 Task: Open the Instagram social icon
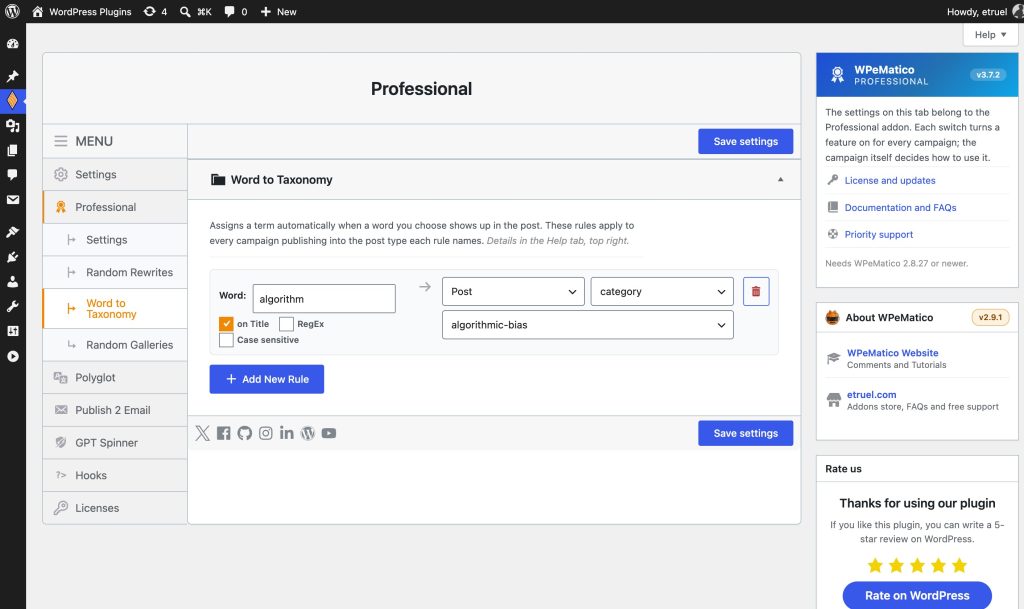(265, 433)
